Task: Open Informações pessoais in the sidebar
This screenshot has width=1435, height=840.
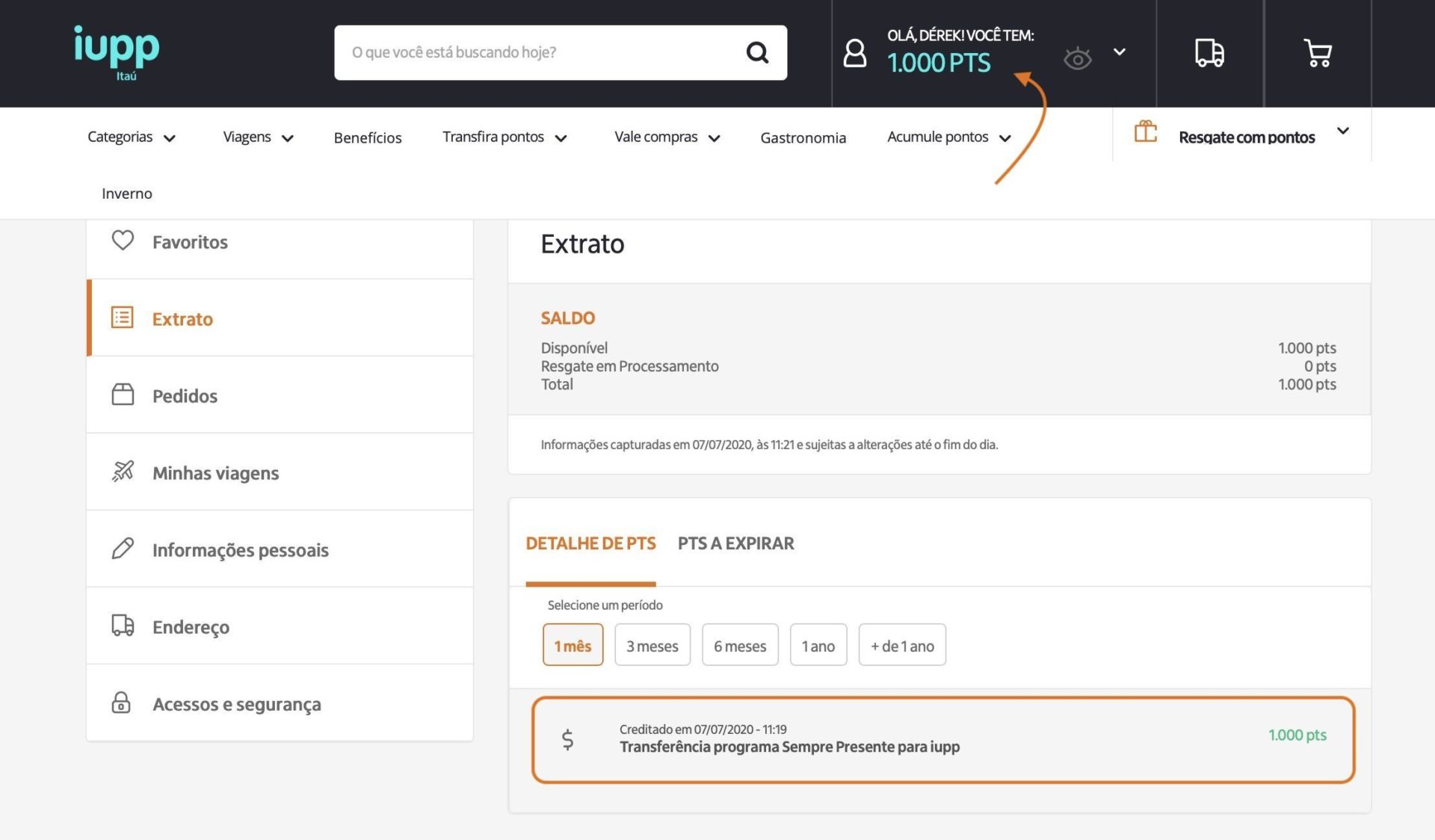Action: [x=280, y=549]
